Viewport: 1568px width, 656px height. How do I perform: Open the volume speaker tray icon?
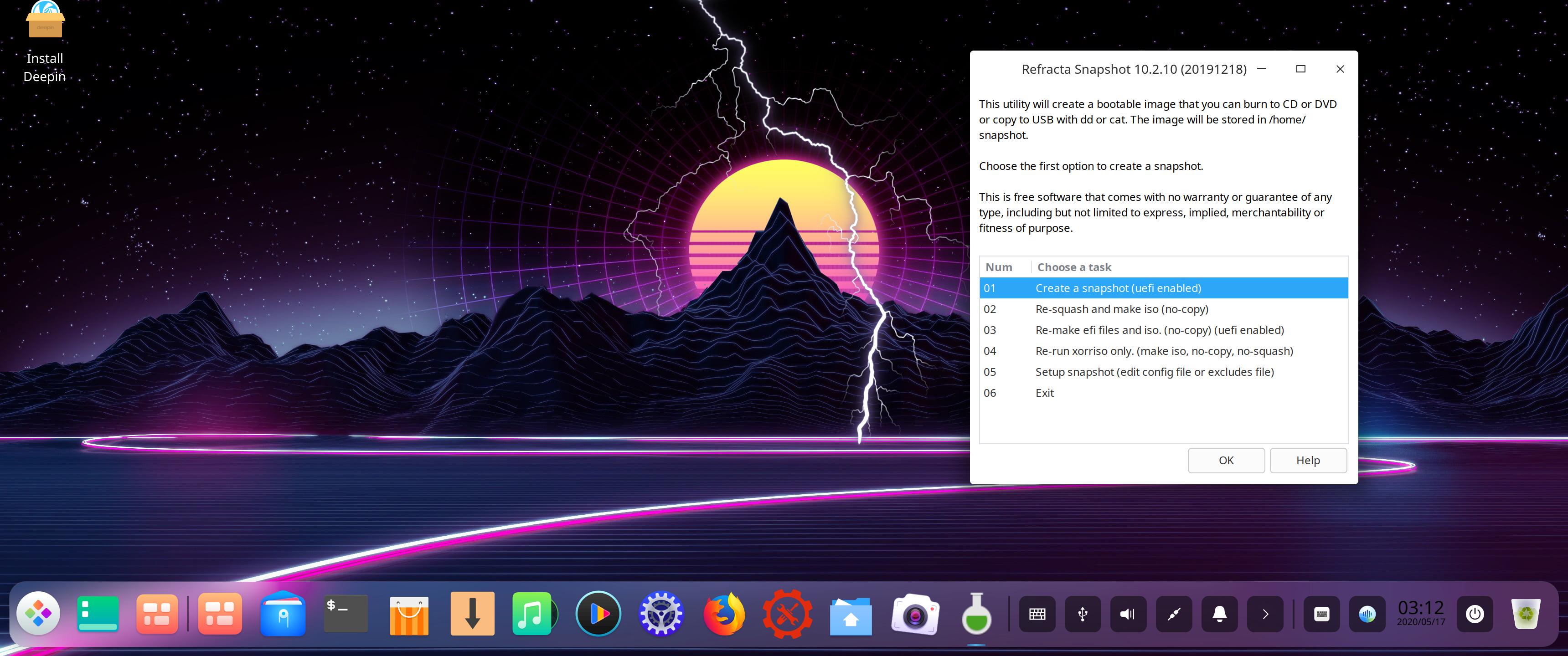tap(1129, 614)
